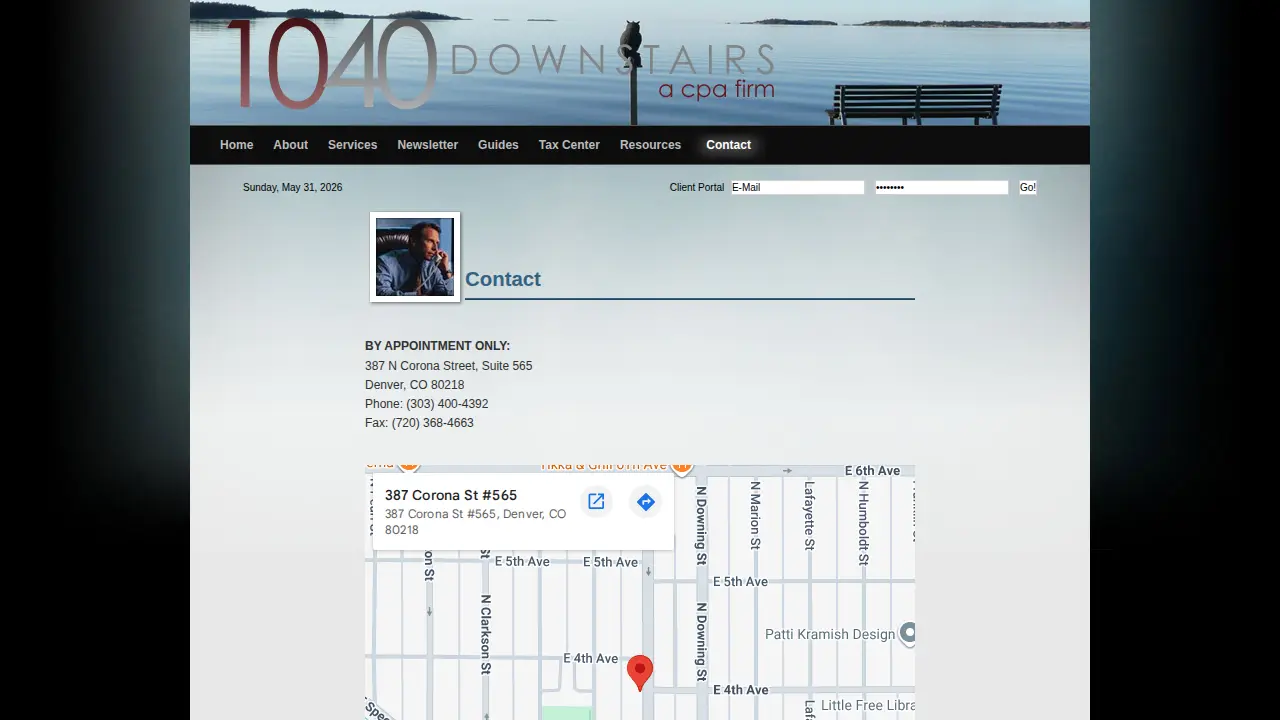Select the 387 Corona St #565 map title
Viewport: 1280px width, 720px height.
pos(451,495)
